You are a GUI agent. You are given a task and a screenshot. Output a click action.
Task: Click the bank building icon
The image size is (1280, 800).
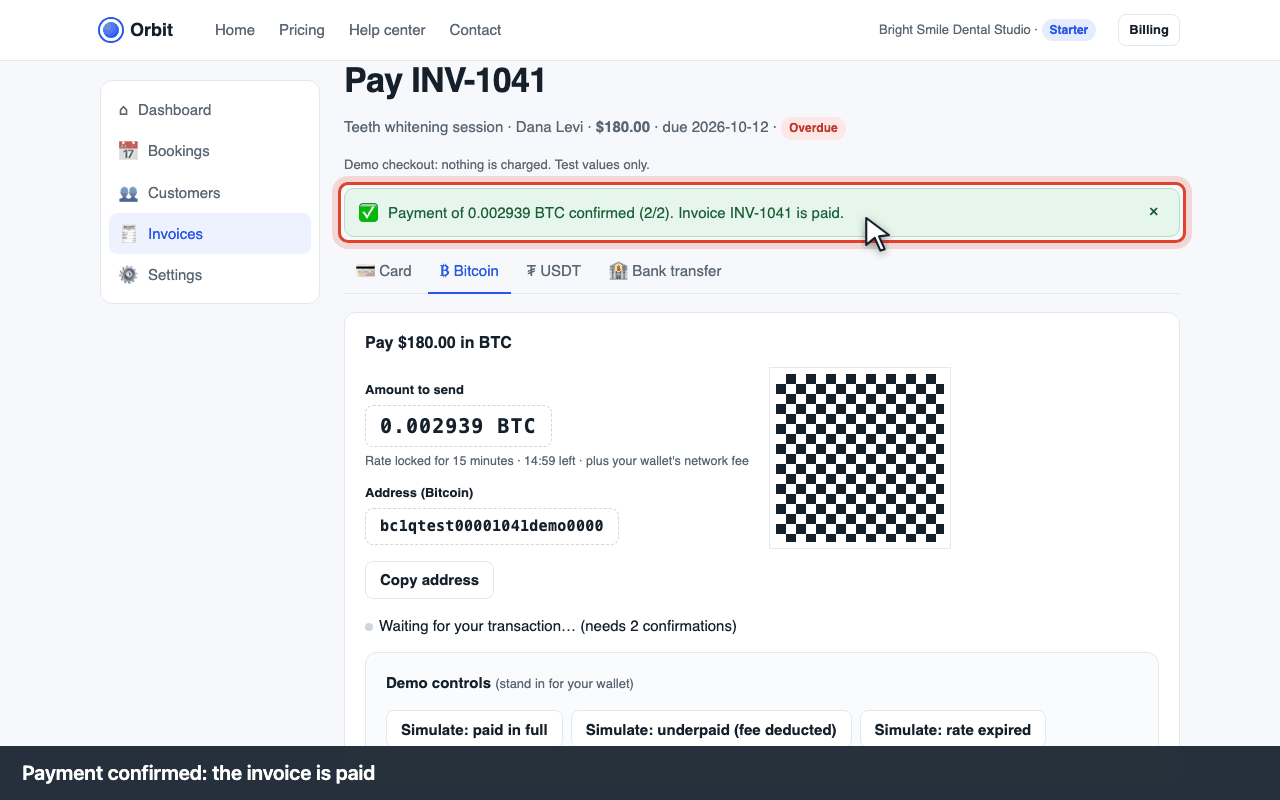[x=618, y=271]
